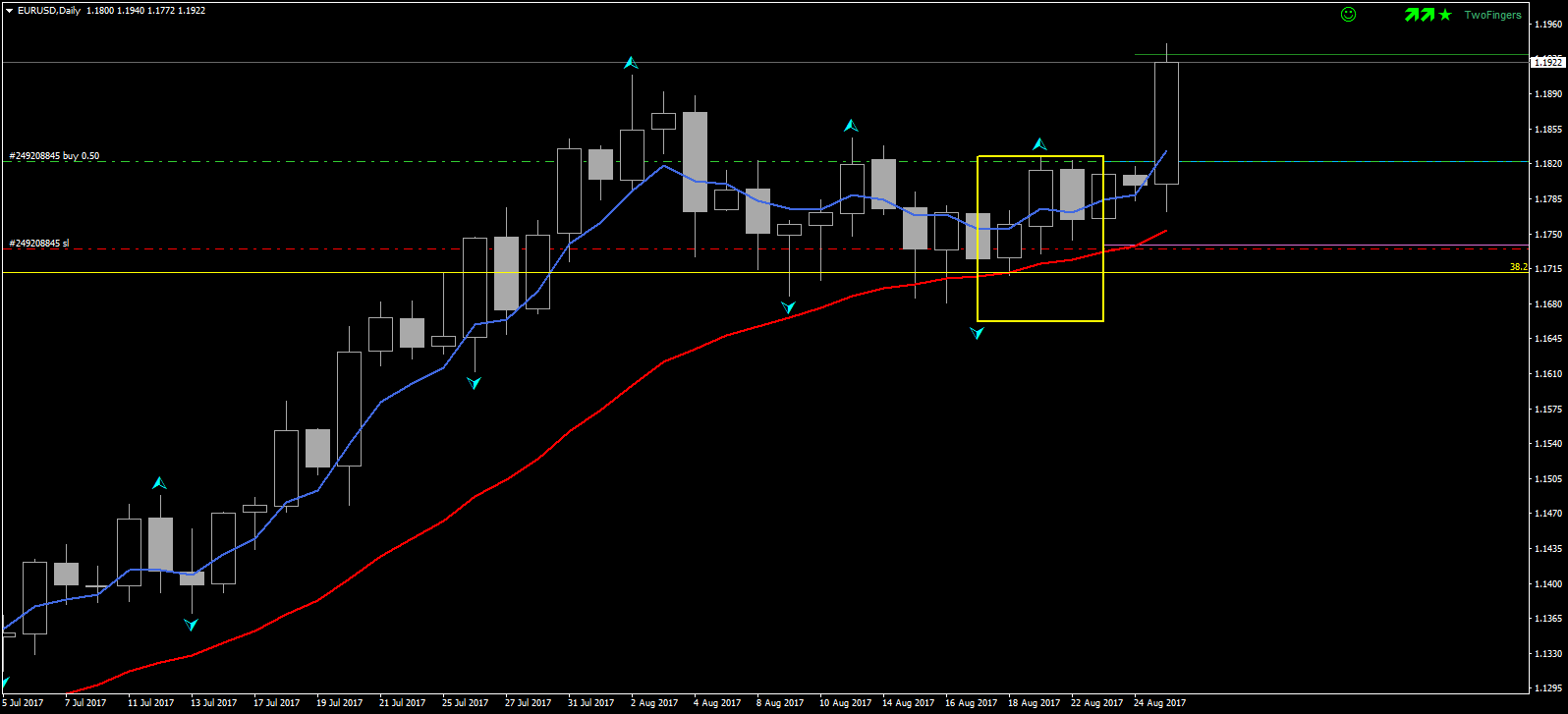Click the 24 Aug 2017 date label
The width and height of the screenshot is (1568, 714).
coord(1159,703)
